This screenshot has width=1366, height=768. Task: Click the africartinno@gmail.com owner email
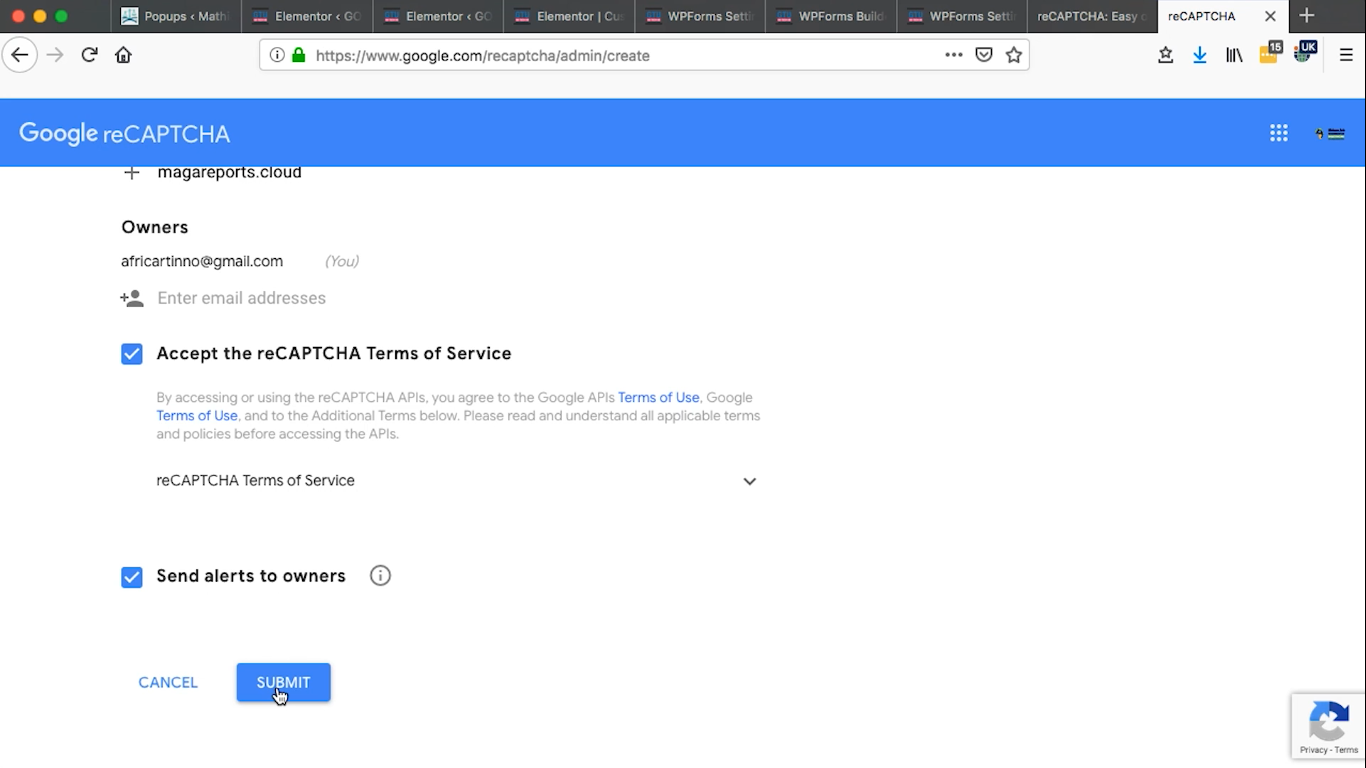tap(202, 261)
